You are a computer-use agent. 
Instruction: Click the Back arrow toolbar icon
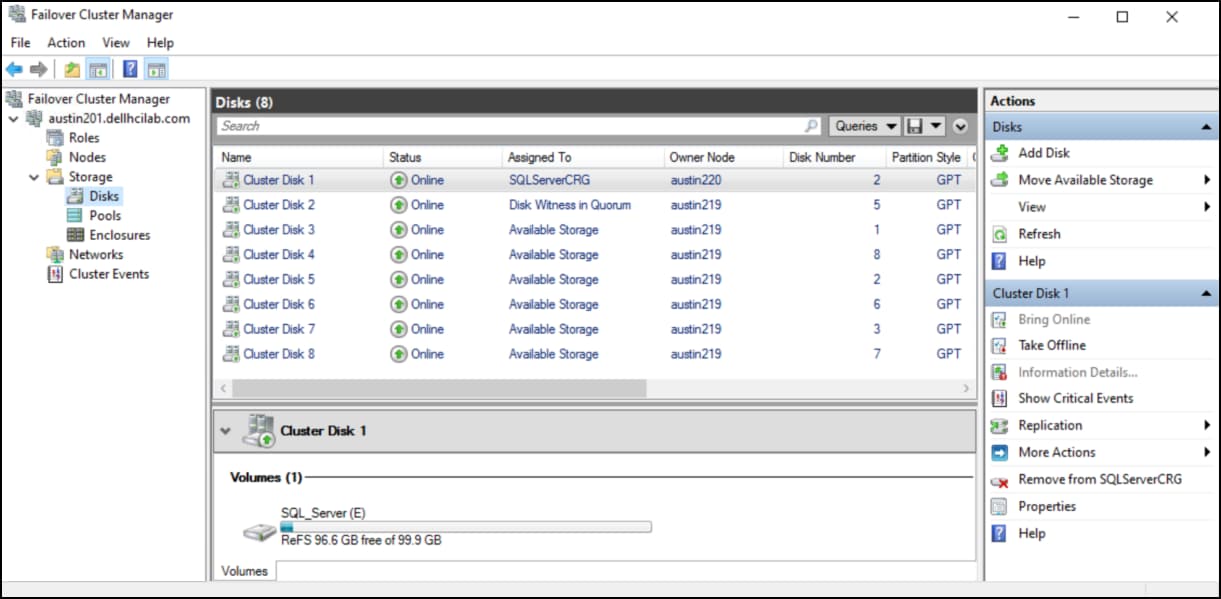[14, 69]
